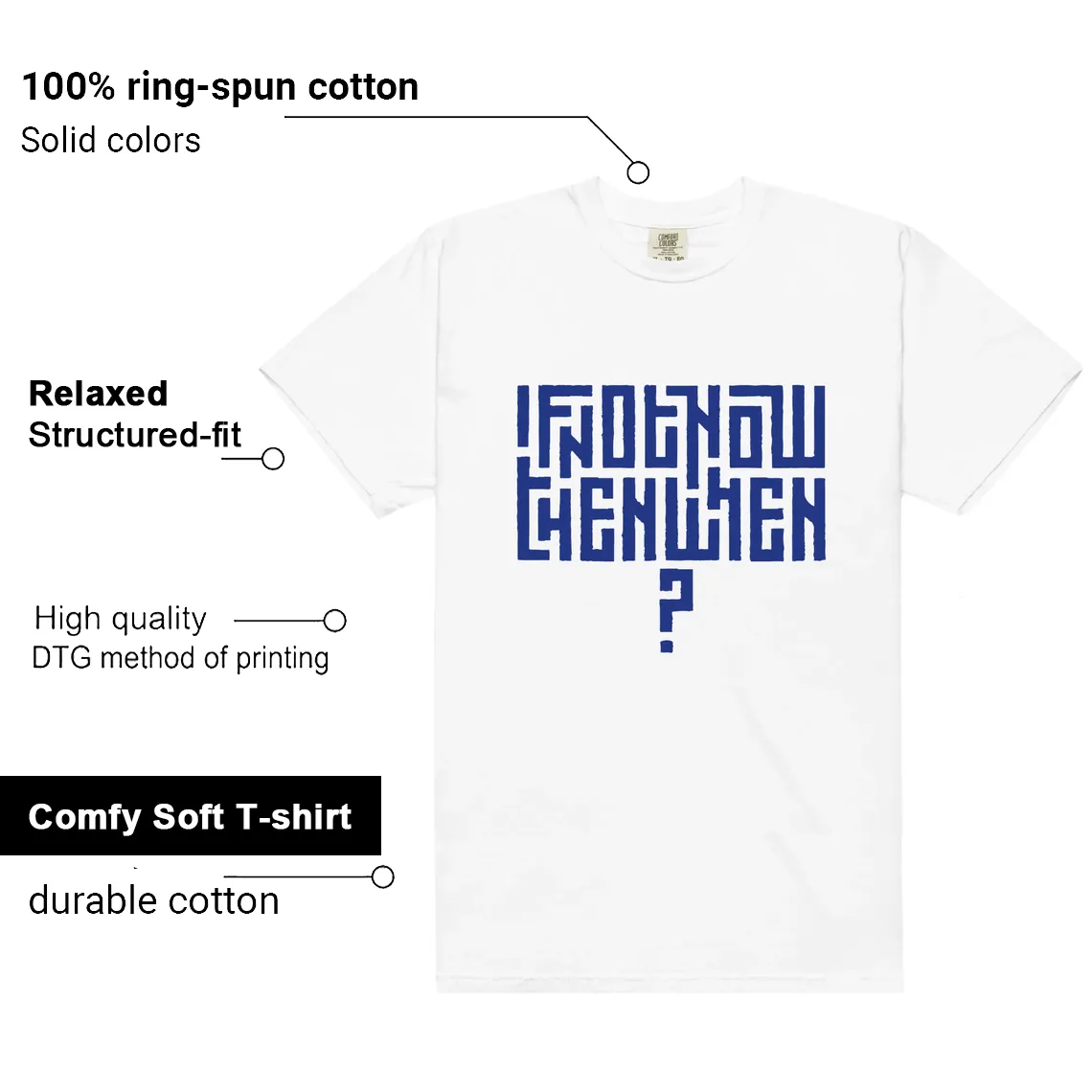This screenshot has width=1092, height=1092.
Task: Click the Solid colors text
Action: (111, 140)
